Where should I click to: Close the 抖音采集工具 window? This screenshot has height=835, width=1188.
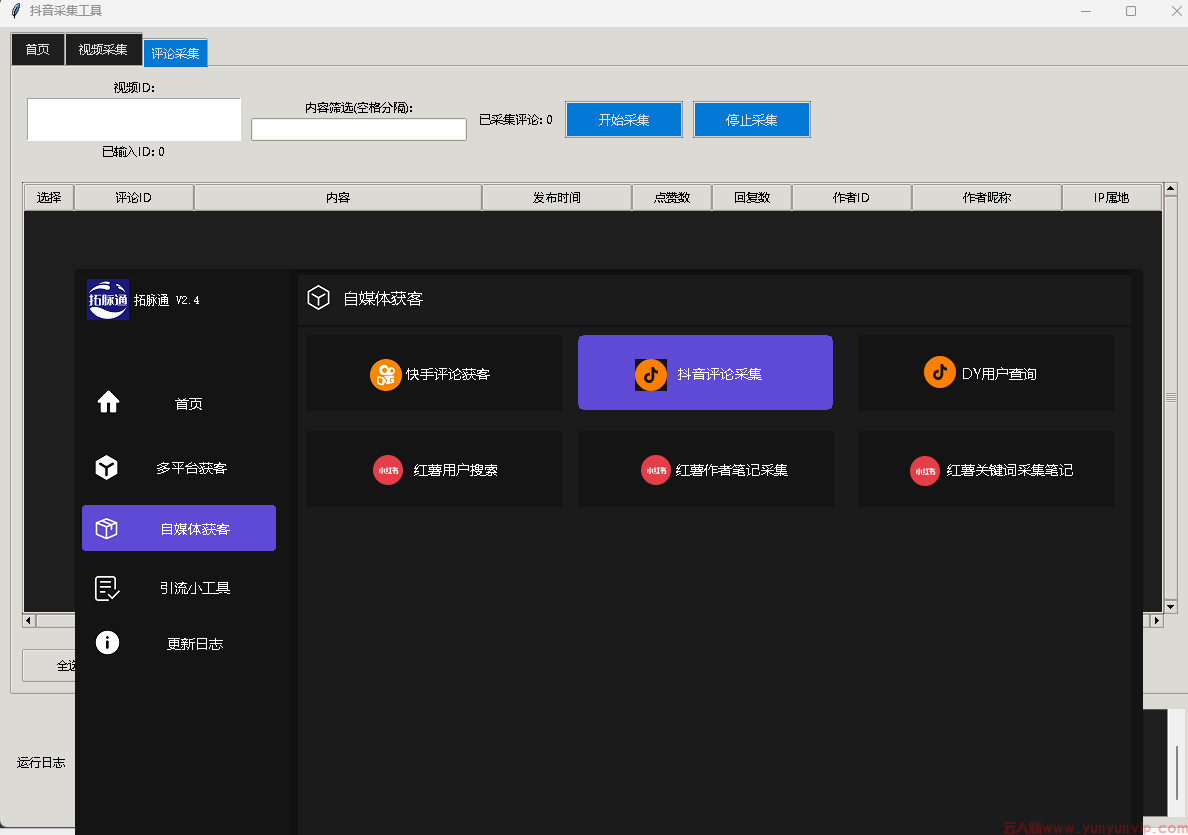coord(1177,11)
